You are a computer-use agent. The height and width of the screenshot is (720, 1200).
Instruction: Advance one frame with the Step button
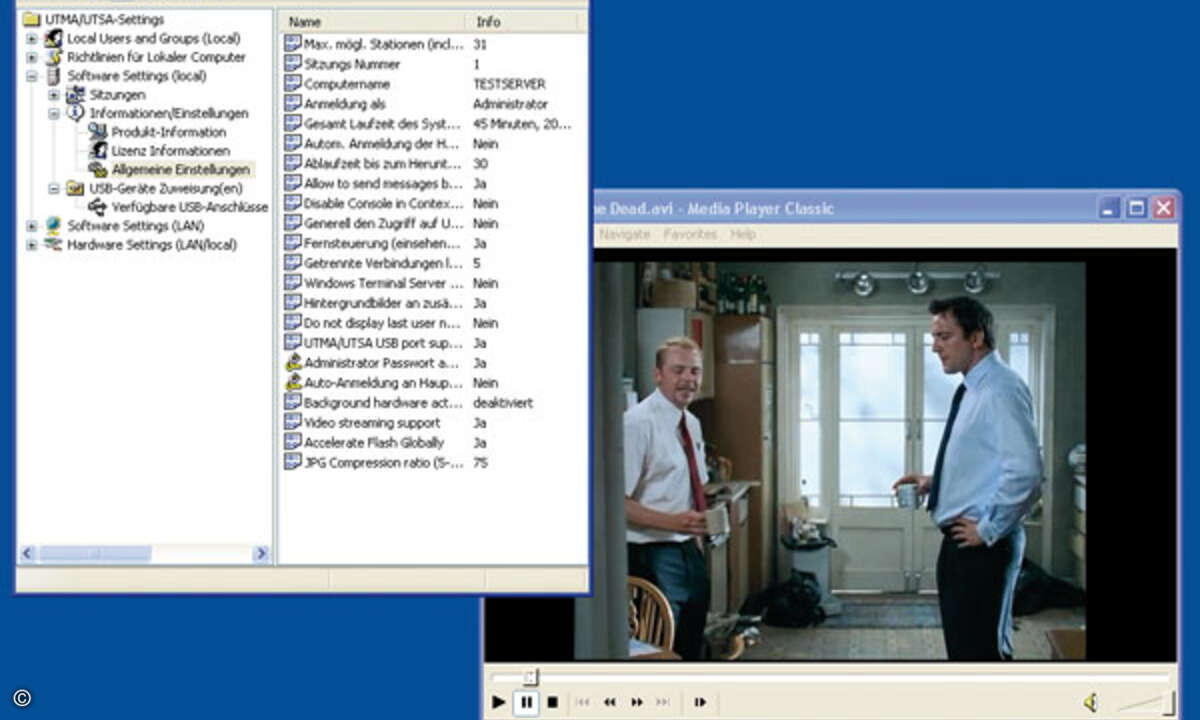point(701,703)
